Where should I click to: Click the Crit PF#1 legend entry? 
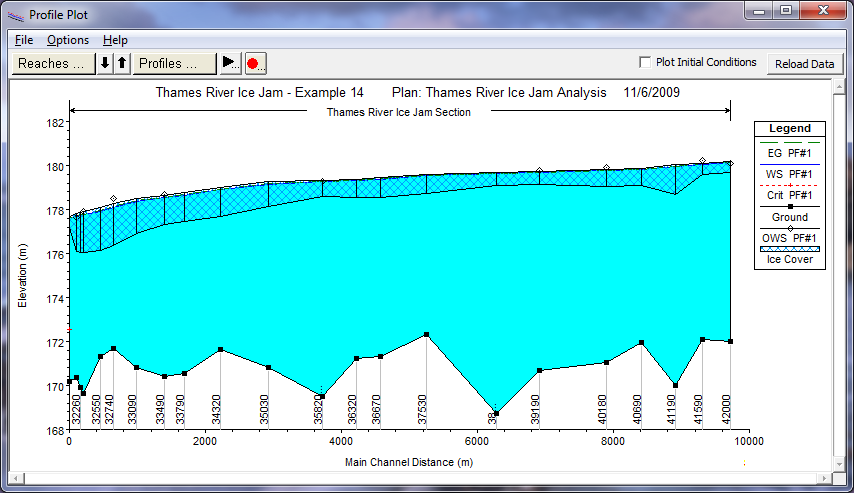pos(790,195)
